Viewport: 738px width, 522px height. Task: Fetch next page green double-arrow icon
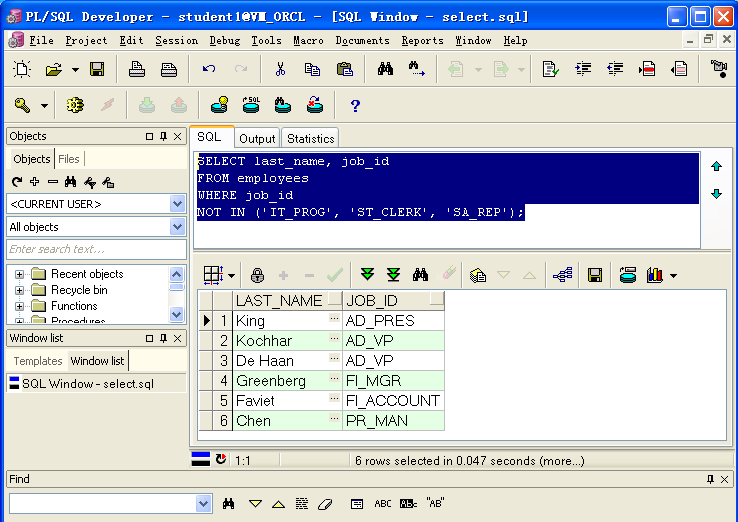[367, 274]
